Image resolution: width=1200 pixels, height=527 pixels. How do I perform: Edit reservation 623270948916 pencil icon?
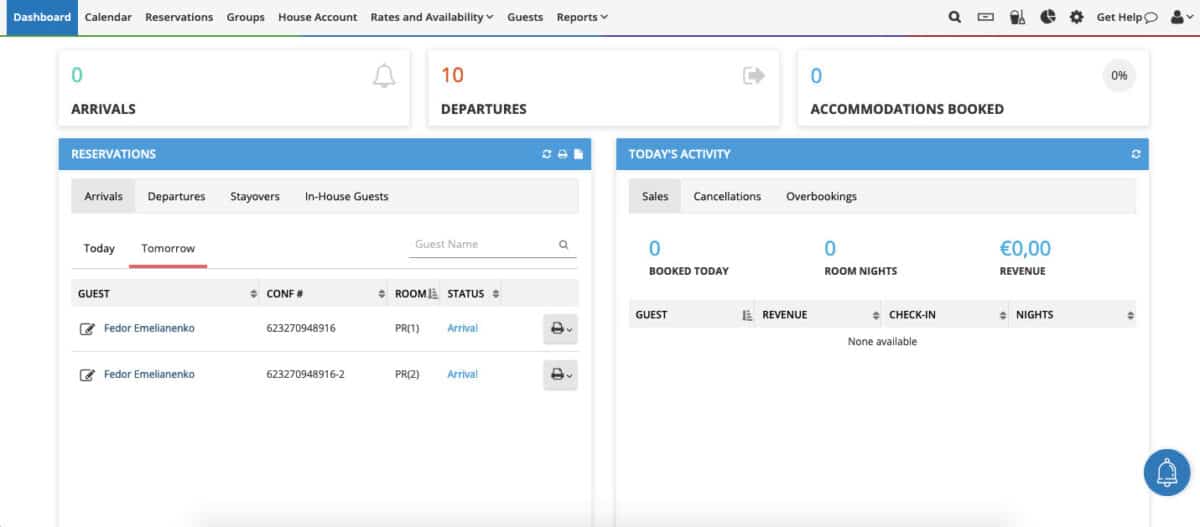(x=87, y=329)
